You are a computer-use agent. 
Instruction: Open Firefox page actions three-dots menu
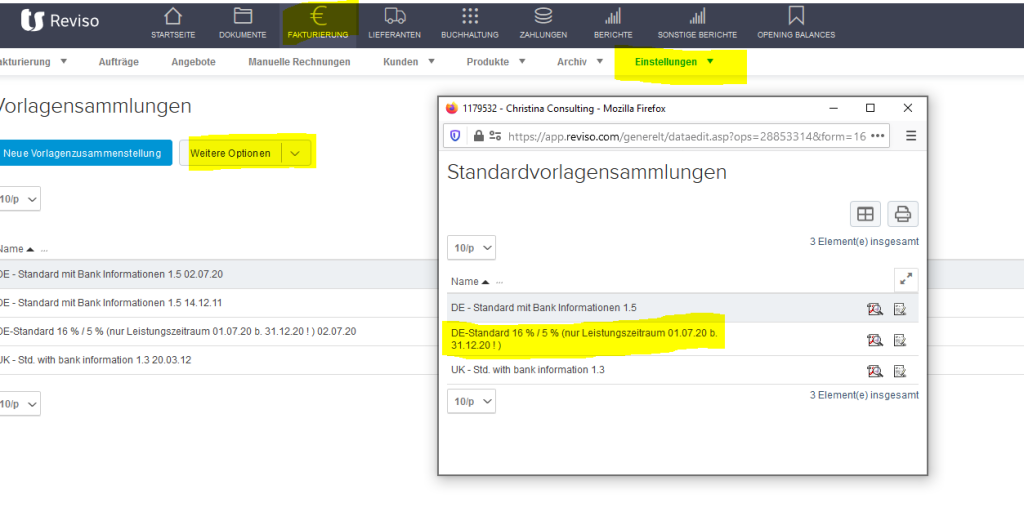pyautogui.click(x=878, y=136)
